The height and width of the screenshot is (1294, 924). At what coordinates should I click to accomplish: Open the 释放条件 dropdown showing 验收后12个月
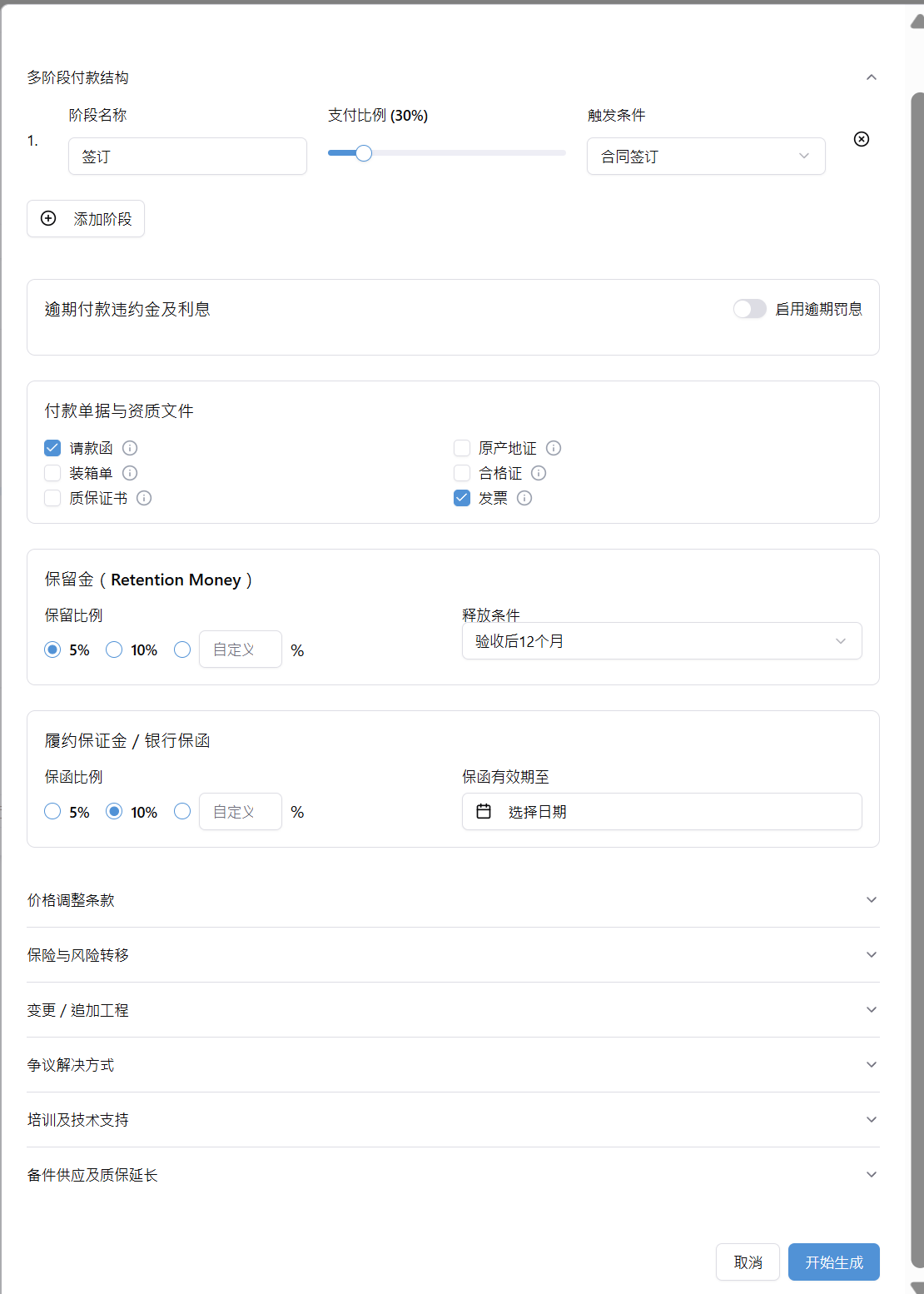coord(661,641)
